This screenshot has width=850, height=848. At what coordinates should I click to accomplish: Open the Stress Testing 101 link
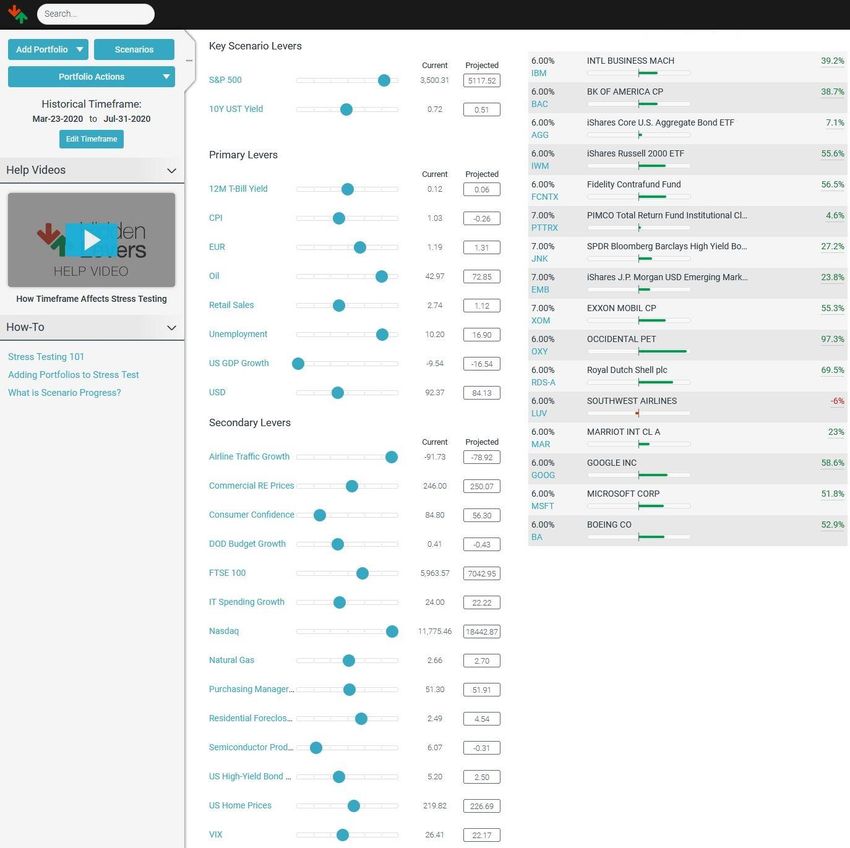(46, 357)
